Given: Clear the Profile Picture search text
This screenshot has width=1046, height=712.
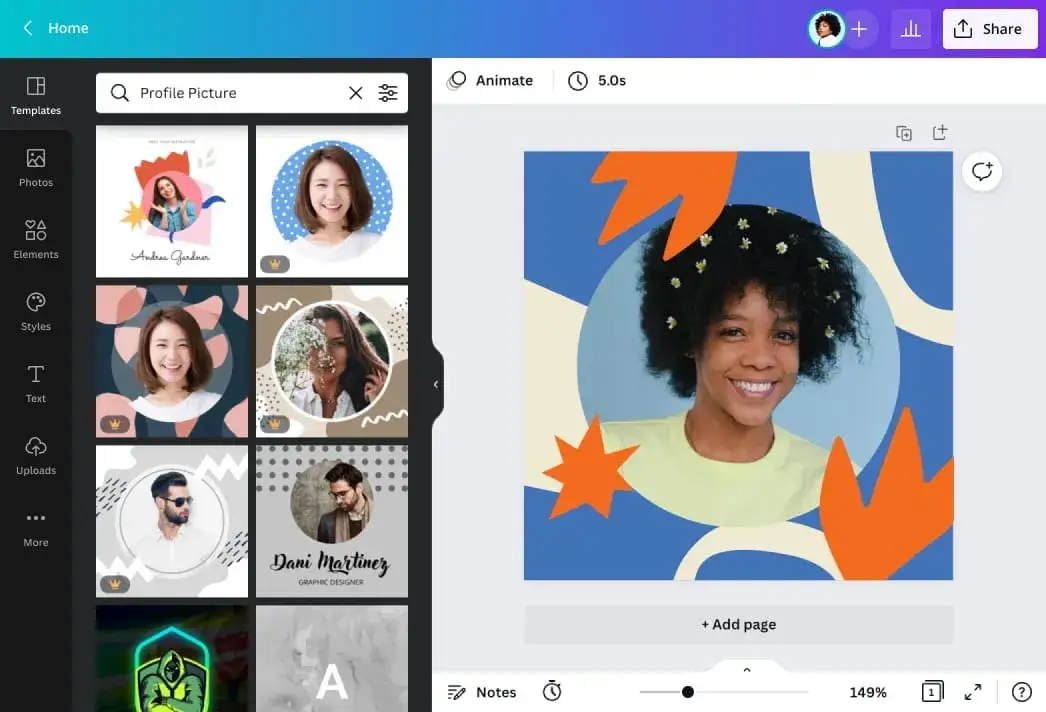Looking at the screenshot, I should 355,93.
